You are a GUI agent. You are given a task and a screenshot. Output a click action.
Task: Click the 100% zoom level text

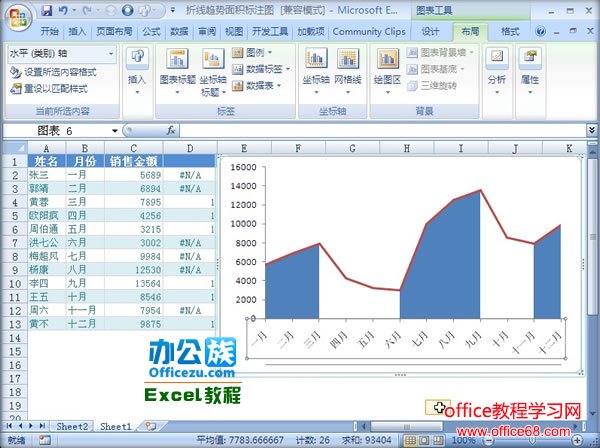[x=463, y=440]
